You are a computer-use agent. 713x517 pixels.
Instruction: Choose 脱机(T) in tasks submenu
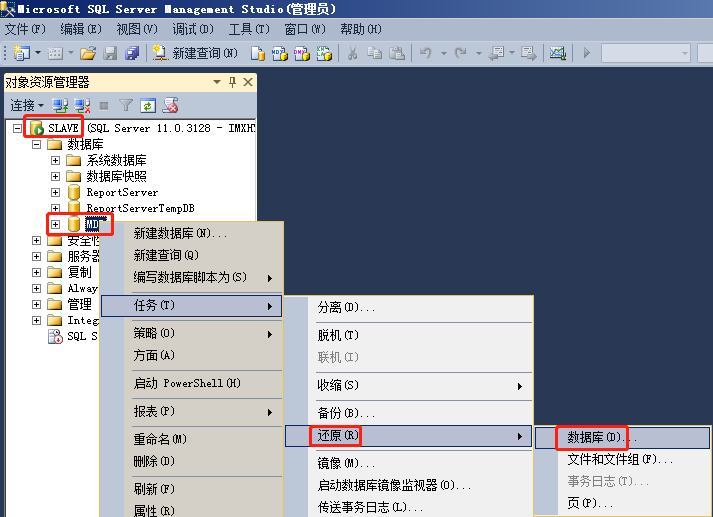[x=409, y=335]
